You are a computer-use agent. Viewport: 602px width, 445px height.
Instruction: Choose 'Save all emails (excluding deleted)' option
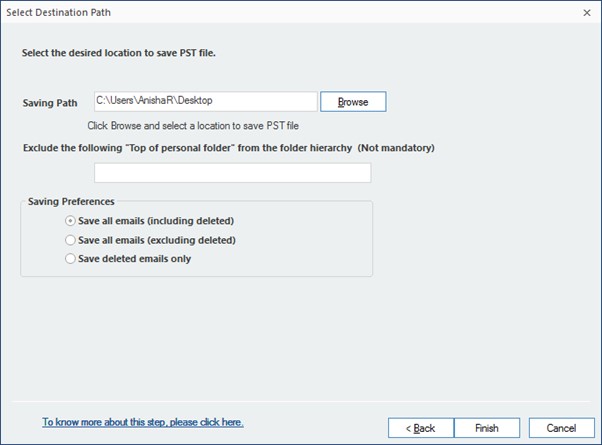70,240
